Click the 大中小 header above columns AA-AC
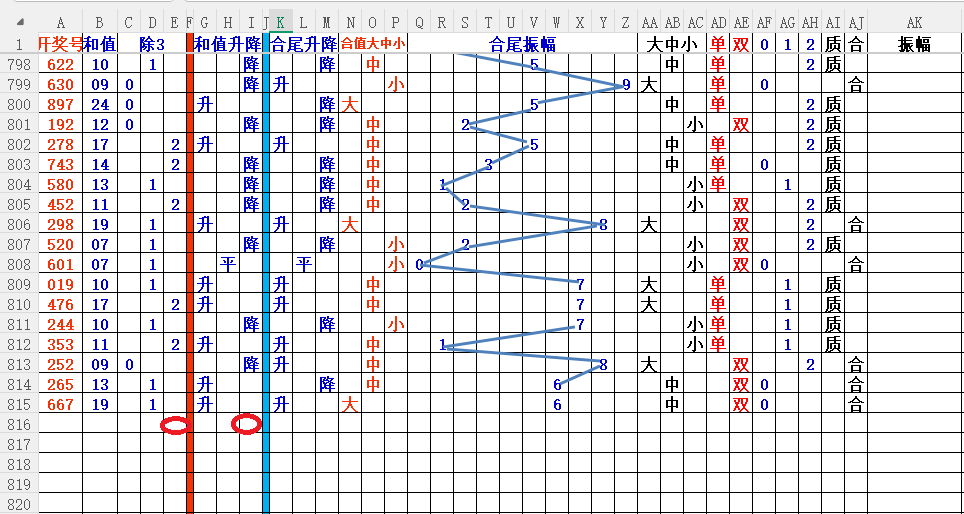 coord(672,44)
